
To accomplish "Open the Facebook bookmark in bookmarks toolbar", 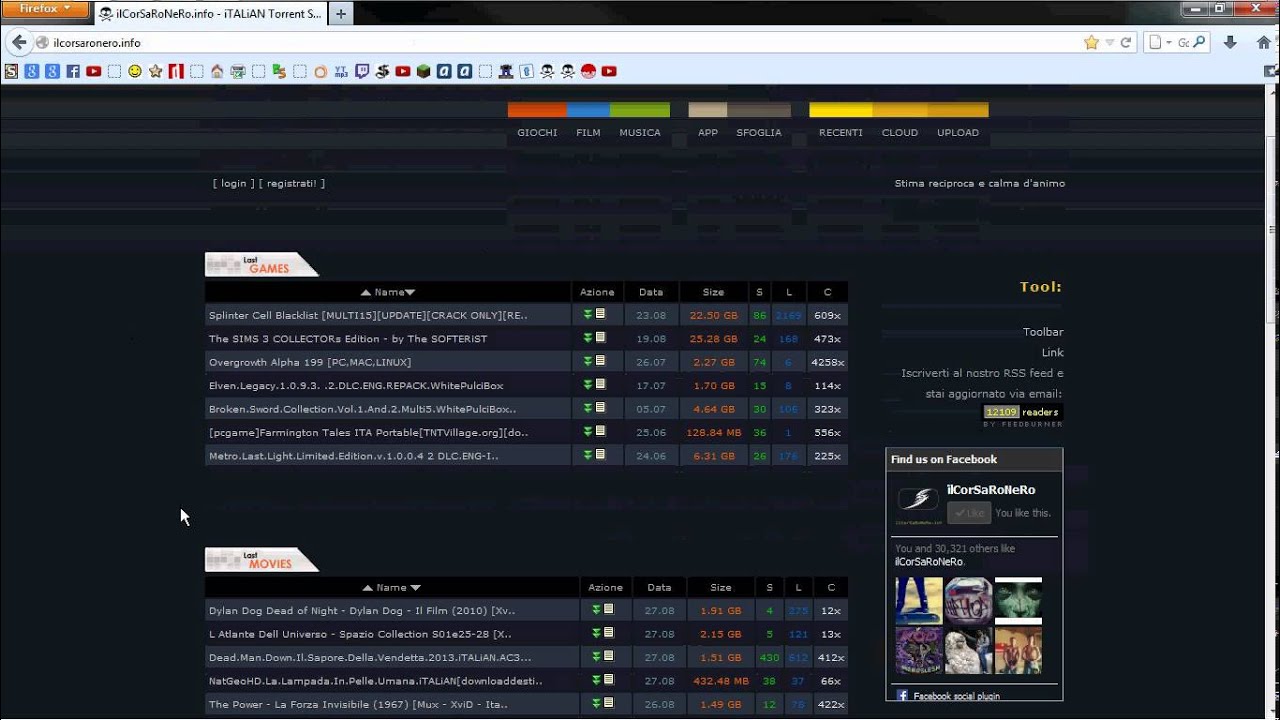I will coord(73,71).
